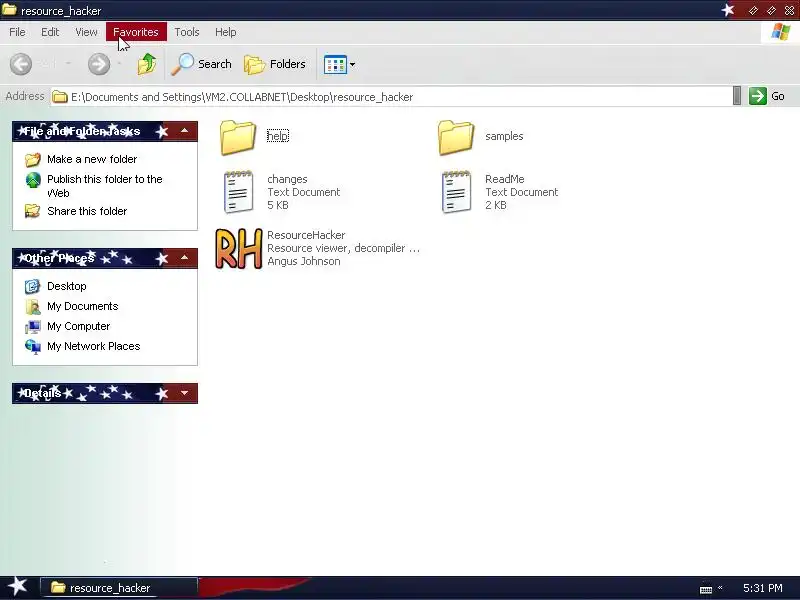This screenshot has height=600, width=800.
Task: Click the My Computer monitor icon
Action: [x=33, y=327]
